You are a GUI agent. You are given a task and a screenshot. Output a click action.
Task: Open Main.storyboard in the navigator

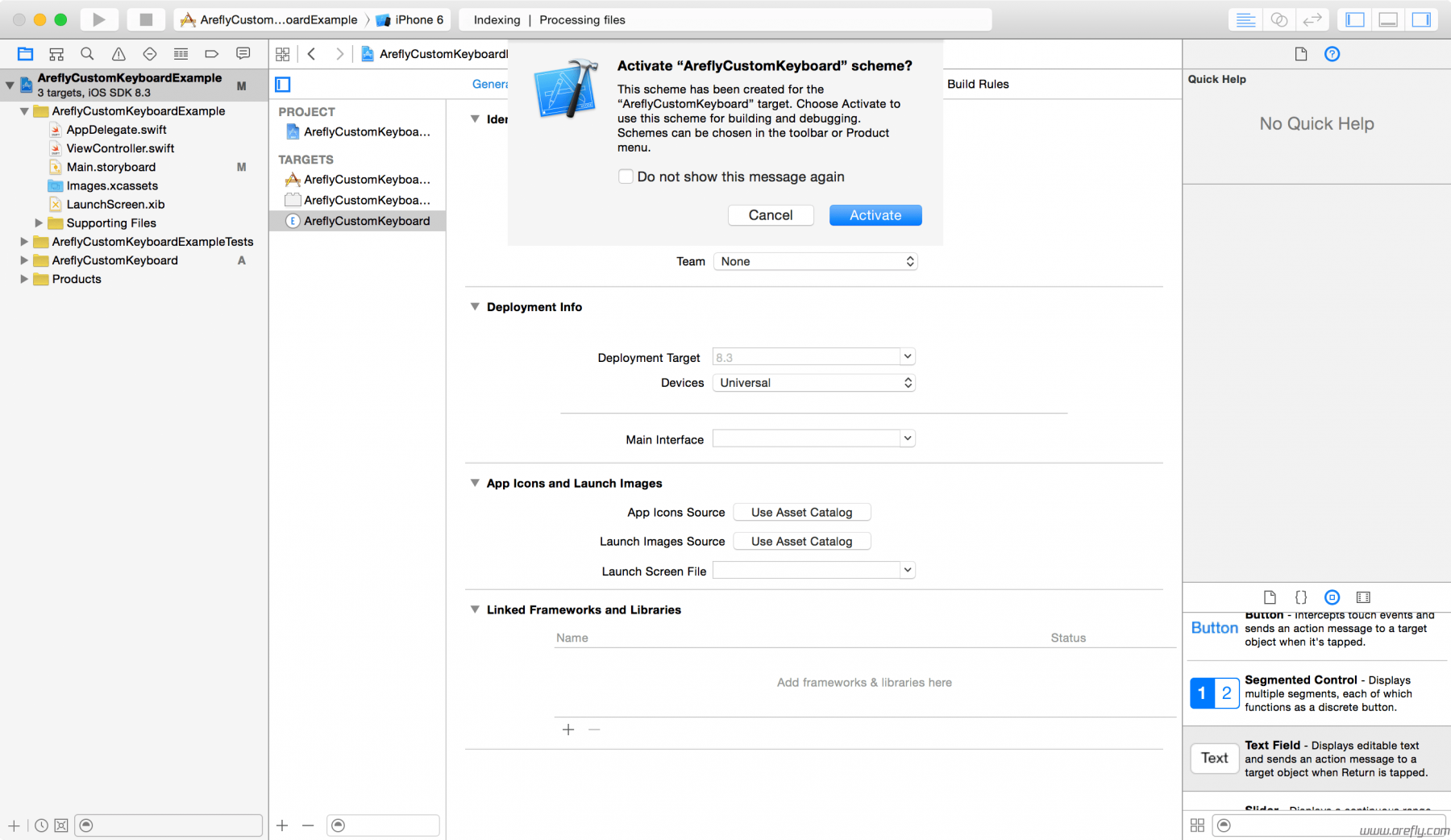click(x=111, y=167)
